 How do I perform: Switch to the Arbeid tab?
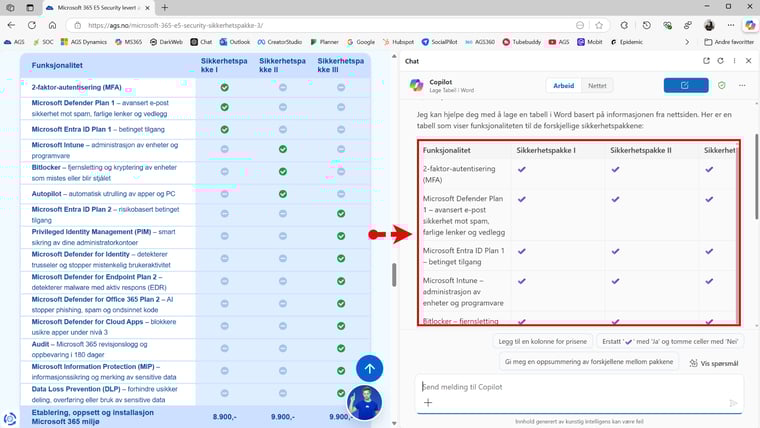(x=564, y=86)
